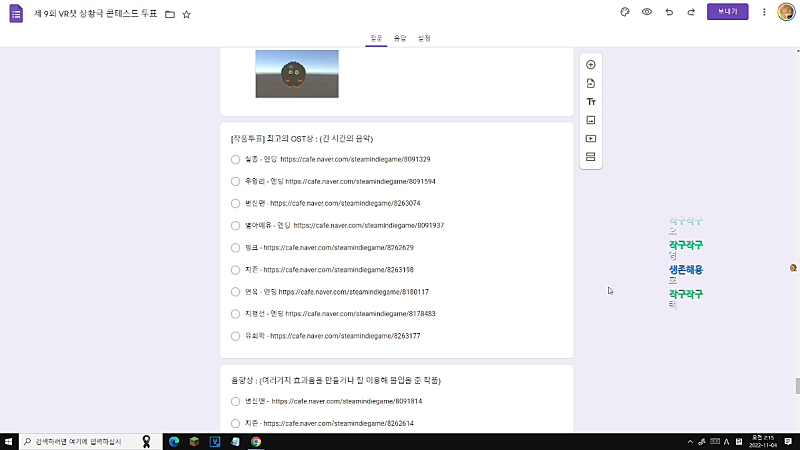Screen dimensions: 800x450
Task: Select the 유희왕 radio option
Action: point(235,336)
